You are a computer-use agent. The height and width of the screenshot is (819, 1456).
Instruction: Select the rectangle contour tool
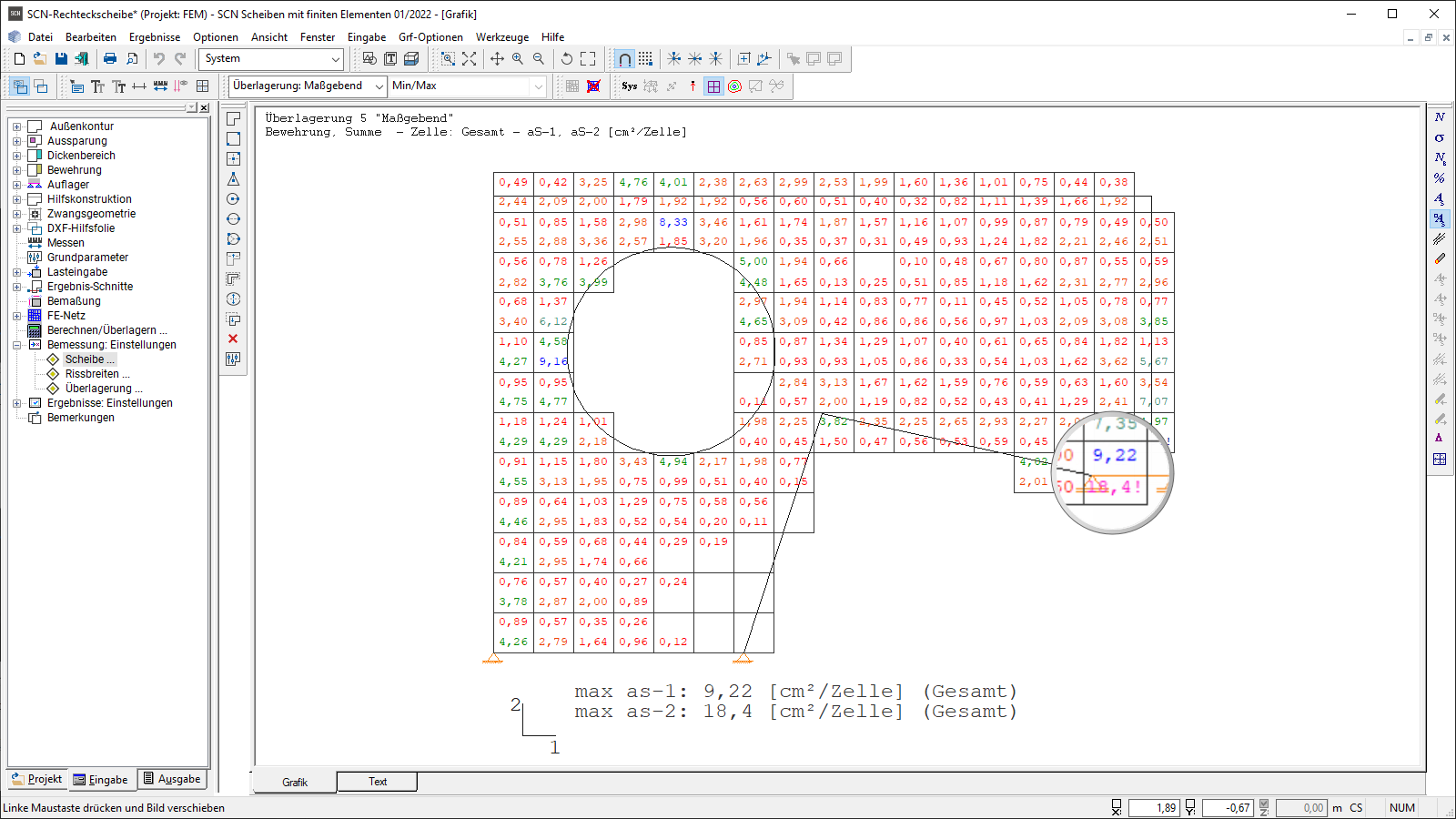(233, 139)
